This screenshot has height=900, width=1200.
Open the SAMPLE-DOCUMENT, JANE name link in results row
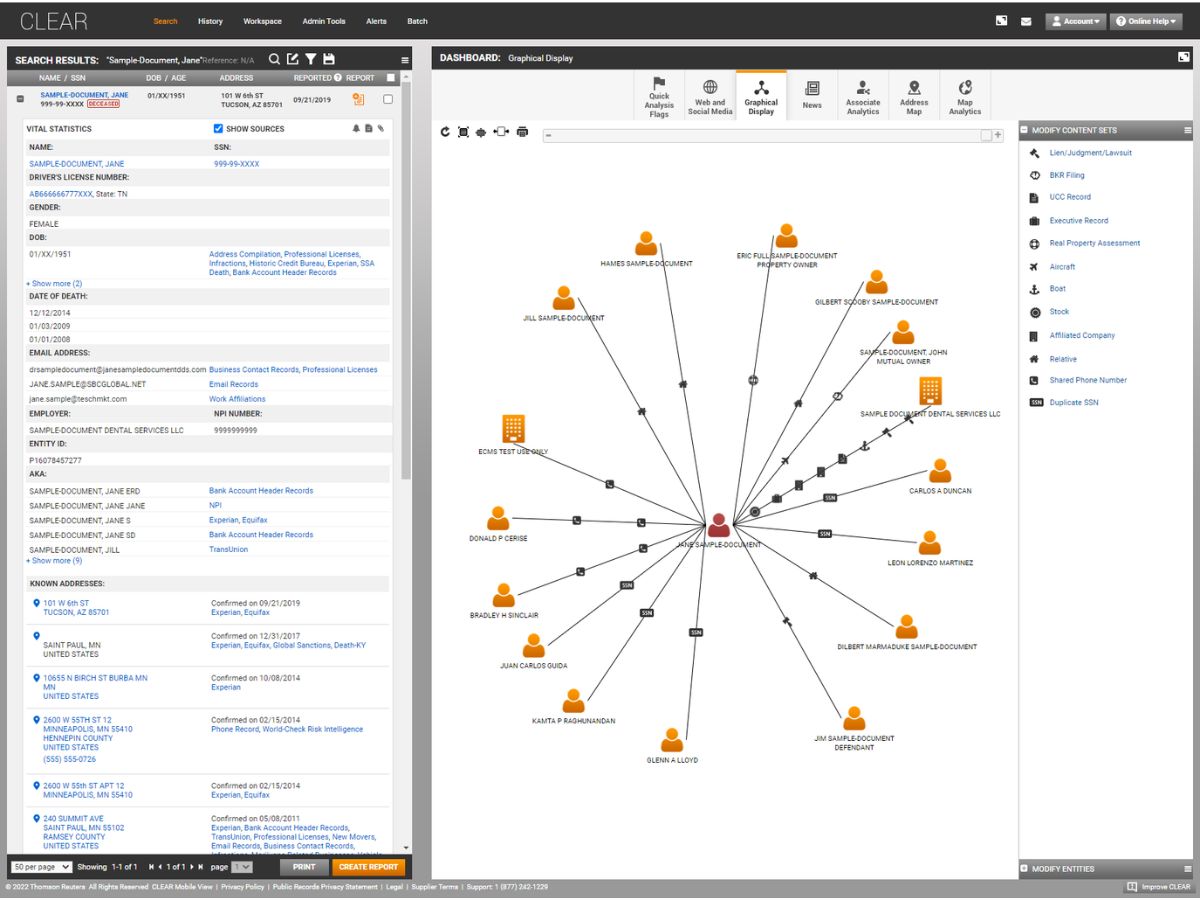click(84, 95)
